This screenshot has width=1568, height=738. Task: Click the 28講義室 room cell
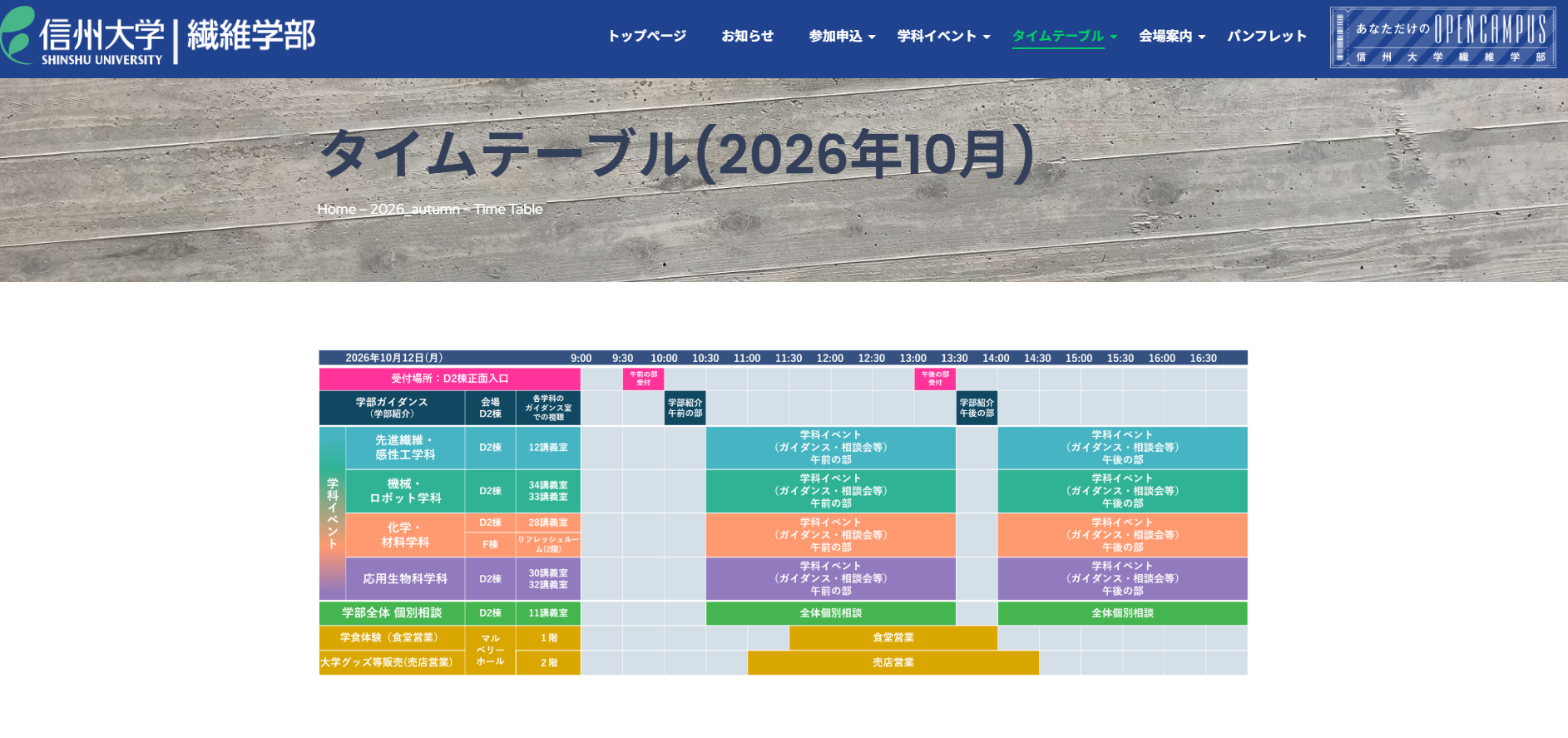click(x=548, y=523)
